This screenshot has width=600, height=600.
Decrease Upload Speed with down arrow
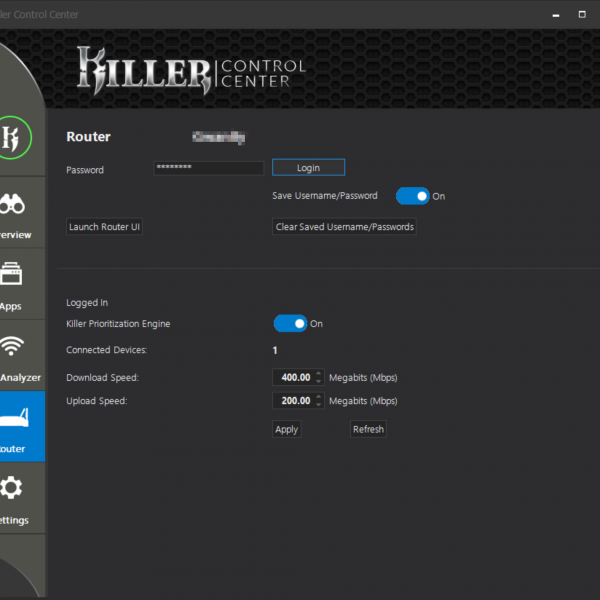point(319,404)
